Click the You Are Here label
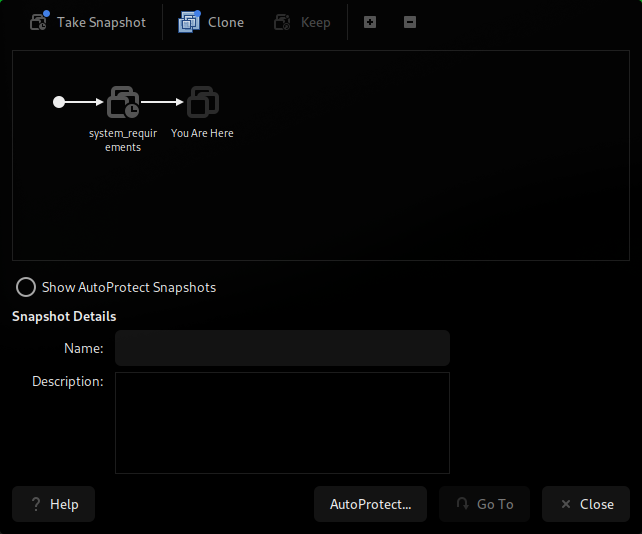 tap(202, 133)
